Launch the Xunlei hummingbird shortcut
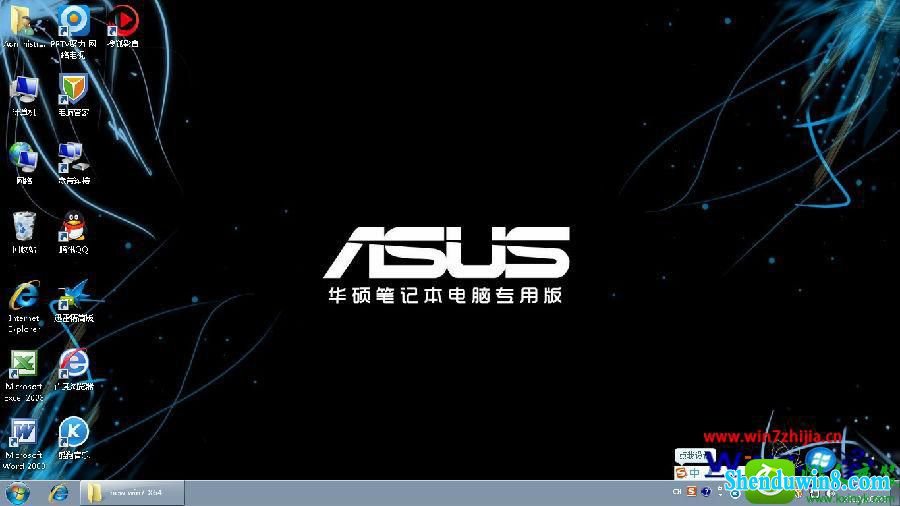900x506 pixels. (x=73, y=300)
